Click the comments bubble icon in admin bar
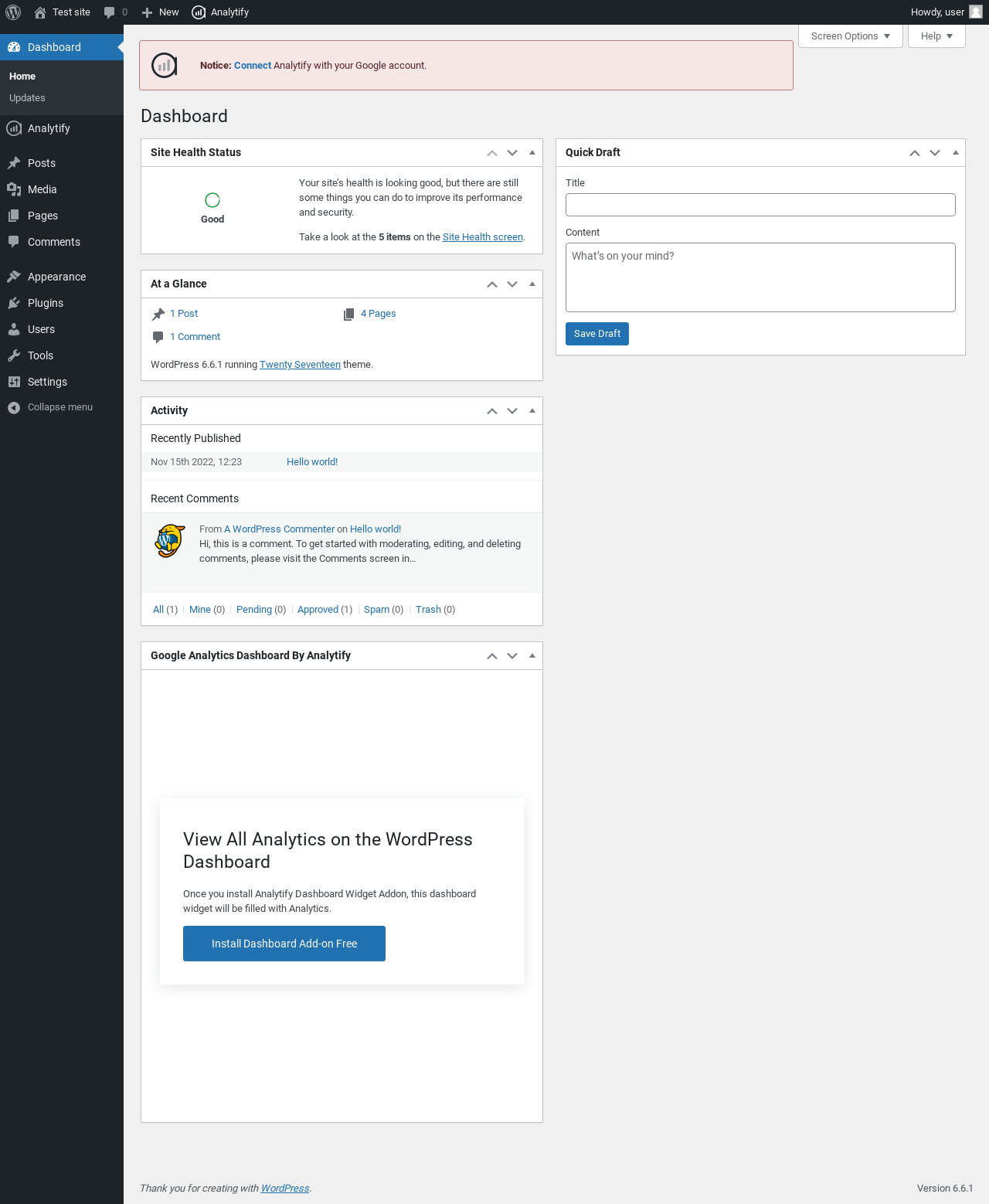989x1204 pixels. 110,12
